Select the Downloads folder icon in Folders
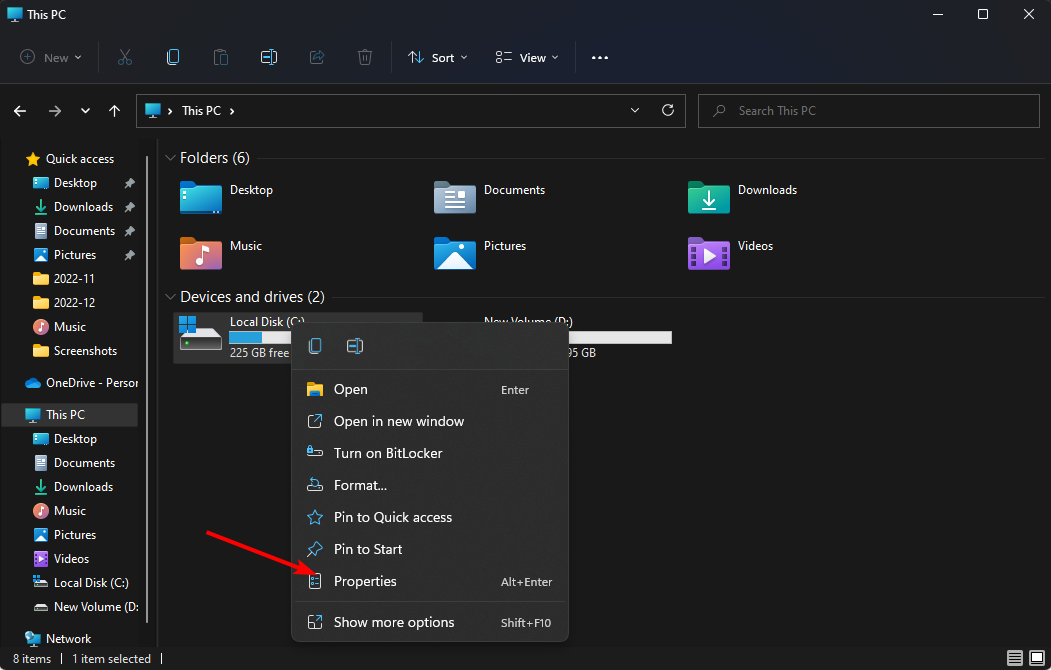The image size is (1051, 670). [x=708, y=197]
